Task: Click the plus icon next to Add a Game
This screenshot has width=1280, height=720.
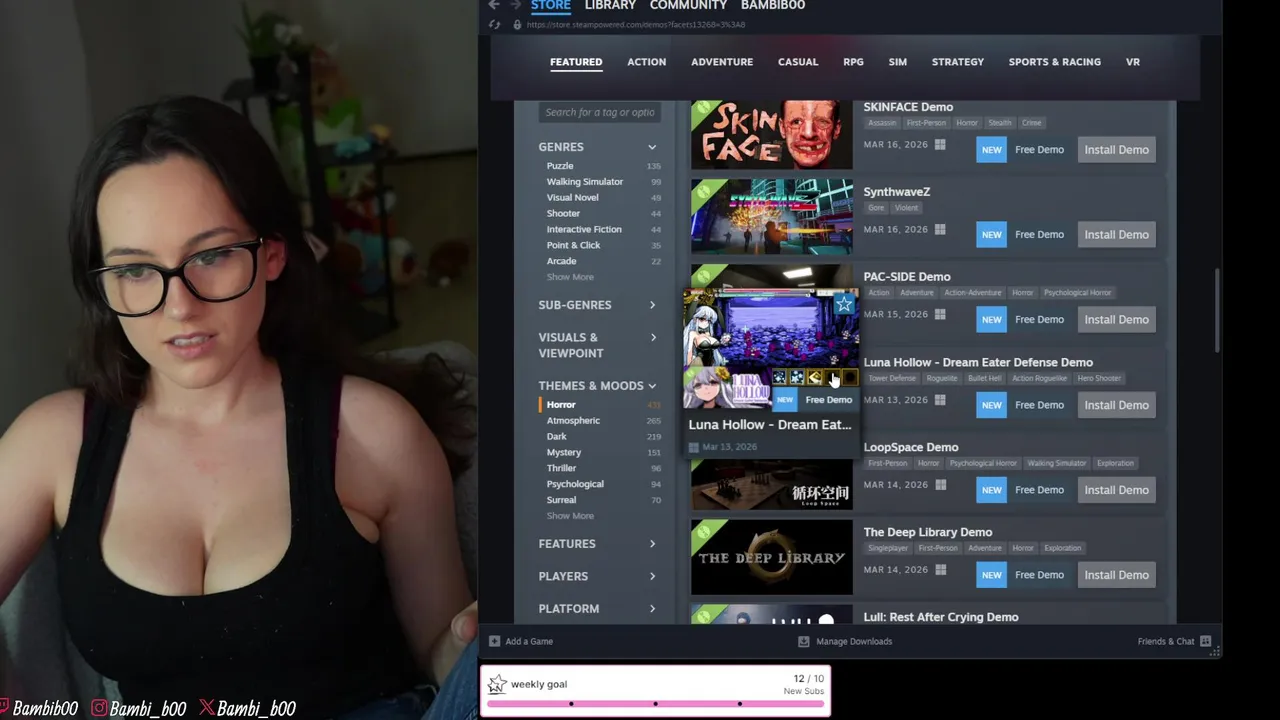Action: pos(494,641)
